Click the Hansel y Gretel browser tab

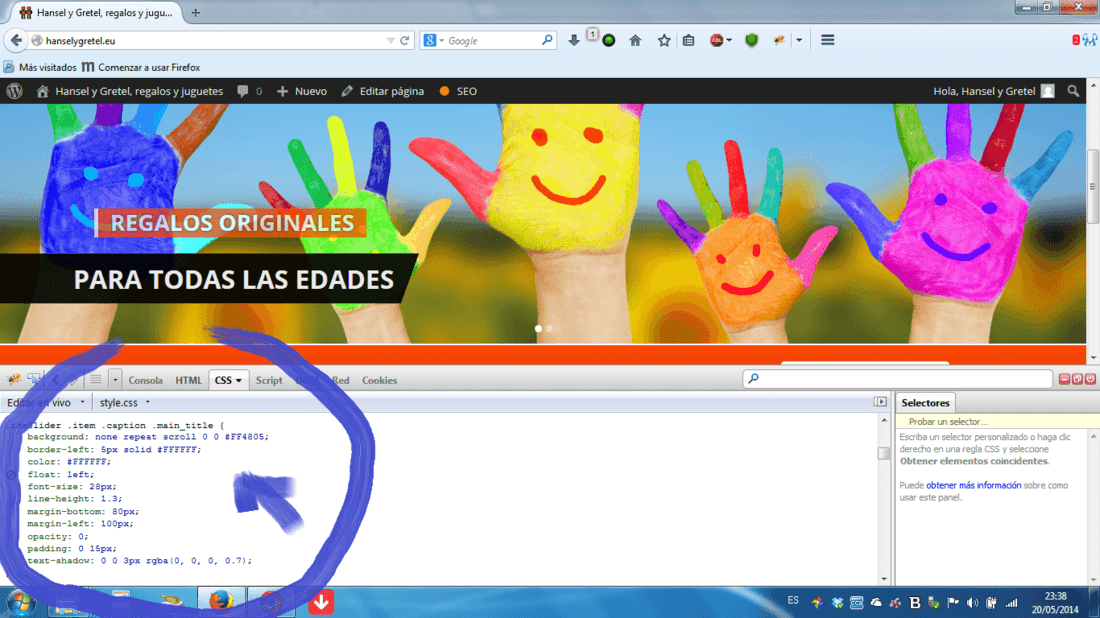click(x=97, y=13)
